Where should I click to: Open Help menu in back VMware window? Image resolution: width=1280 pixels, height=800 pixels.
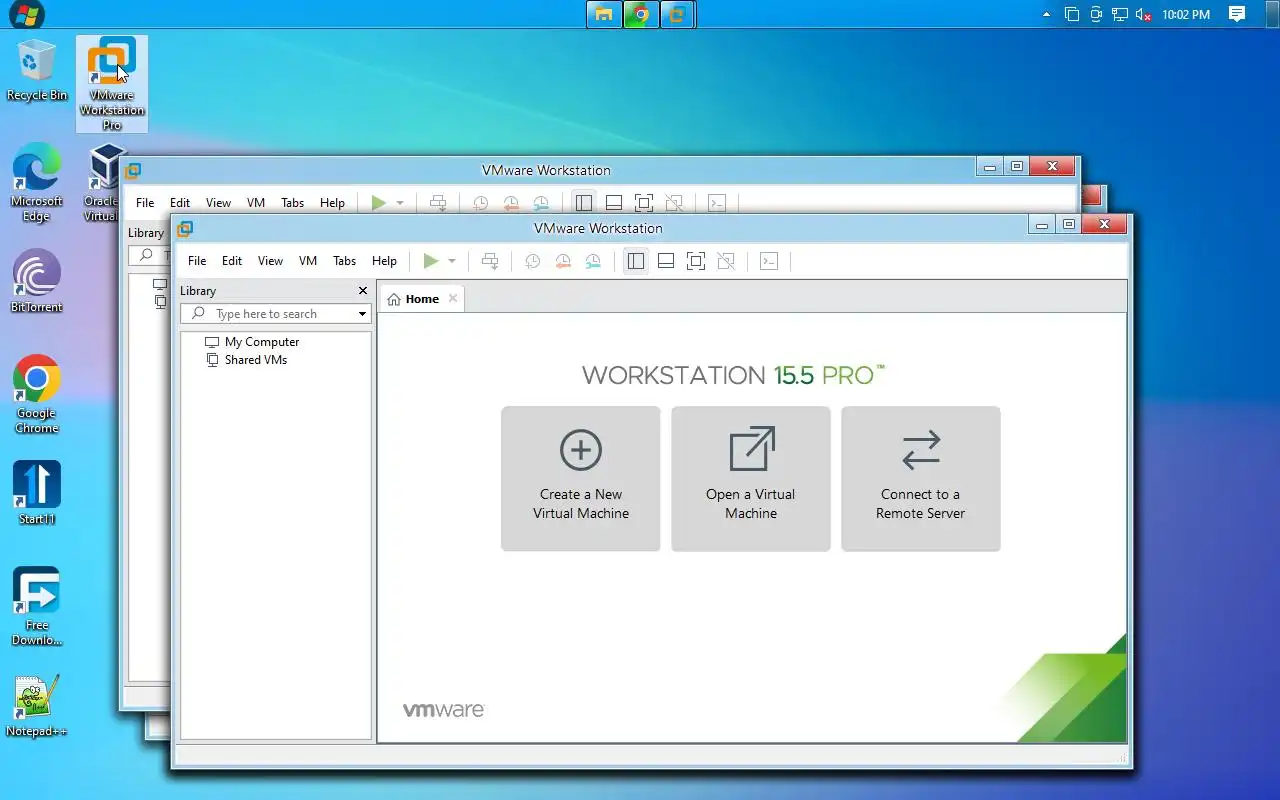click(x=333, y=203)
